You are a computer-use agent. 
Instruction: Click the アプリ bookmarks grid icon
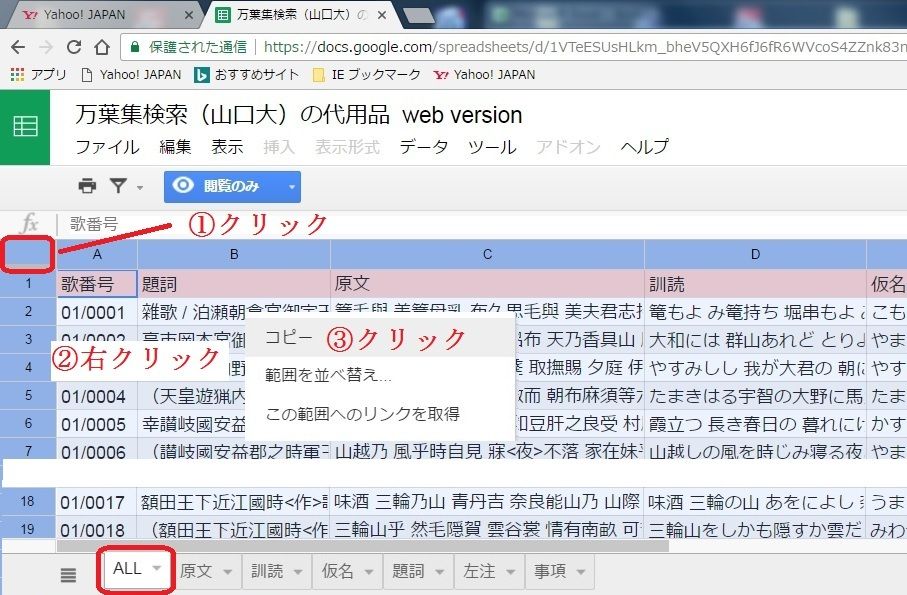tap(18, 74)
